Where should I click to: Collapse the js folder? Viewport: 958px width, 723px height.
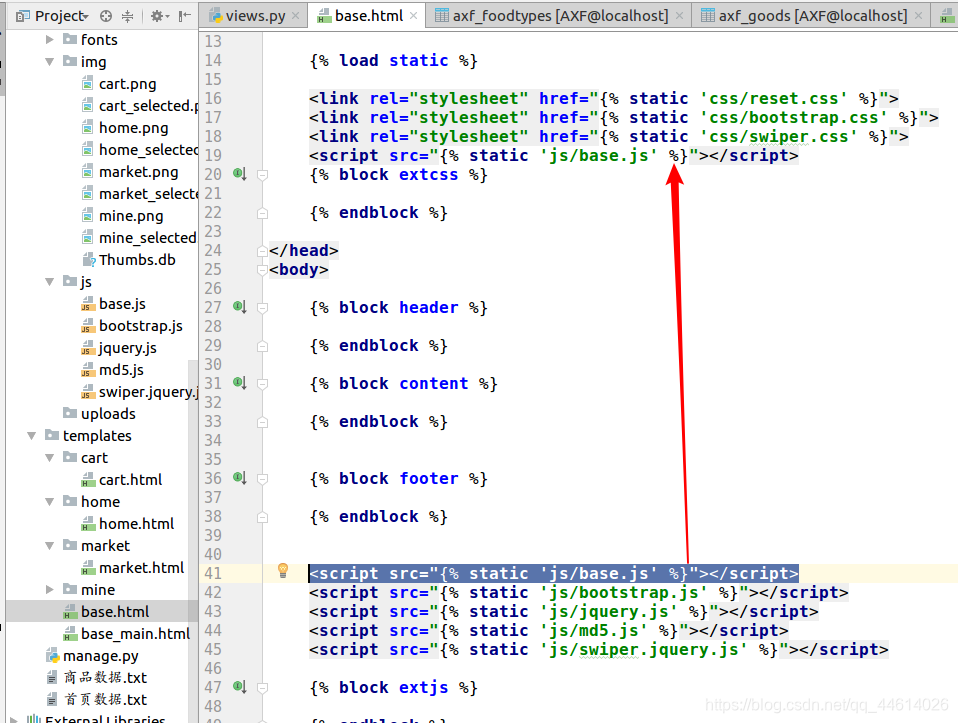(49, 282)
